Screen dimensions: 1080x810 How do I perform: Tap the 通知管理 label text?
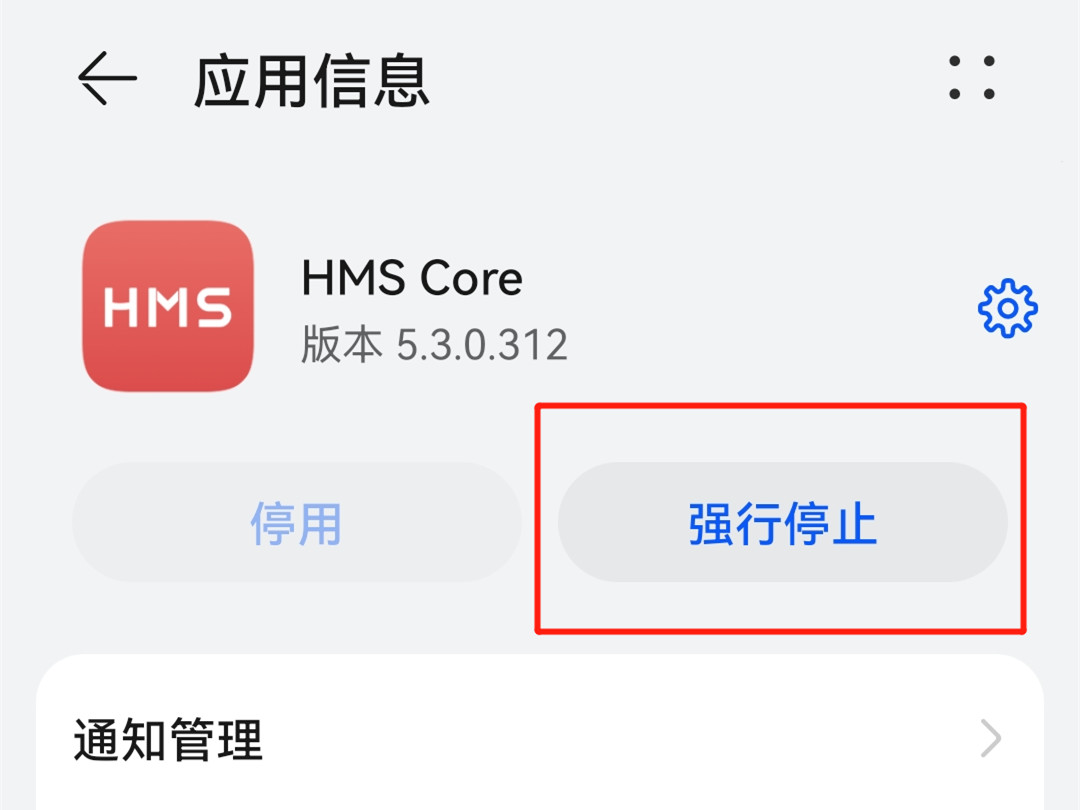pos(168,739)
